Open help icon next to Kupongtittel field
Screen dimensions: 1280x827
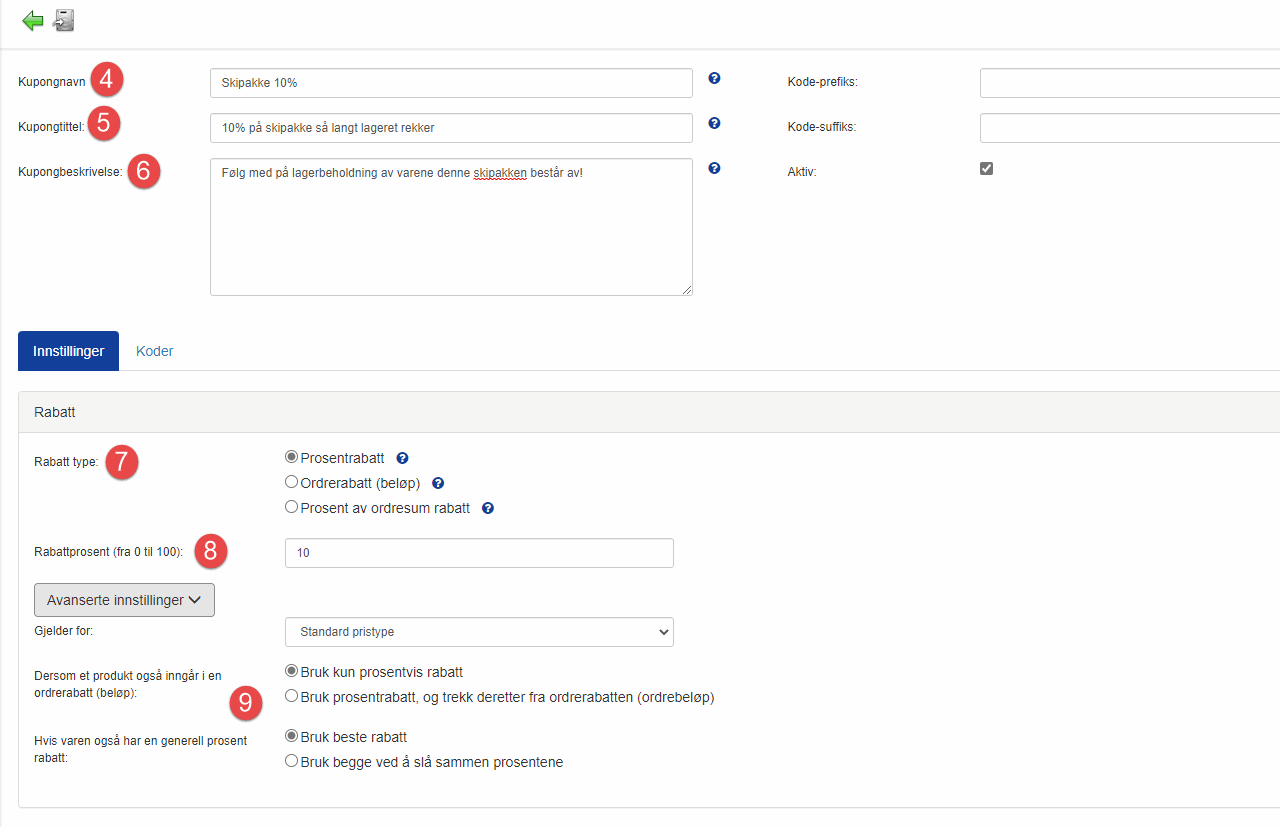click(x=714, y=124)
